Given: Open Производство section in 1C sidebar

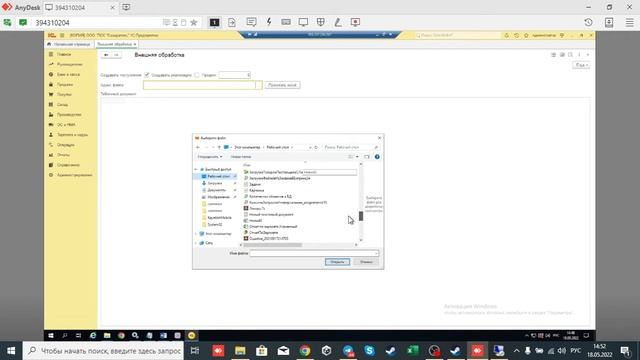Looking at the screenshot, I should [69, 115].
